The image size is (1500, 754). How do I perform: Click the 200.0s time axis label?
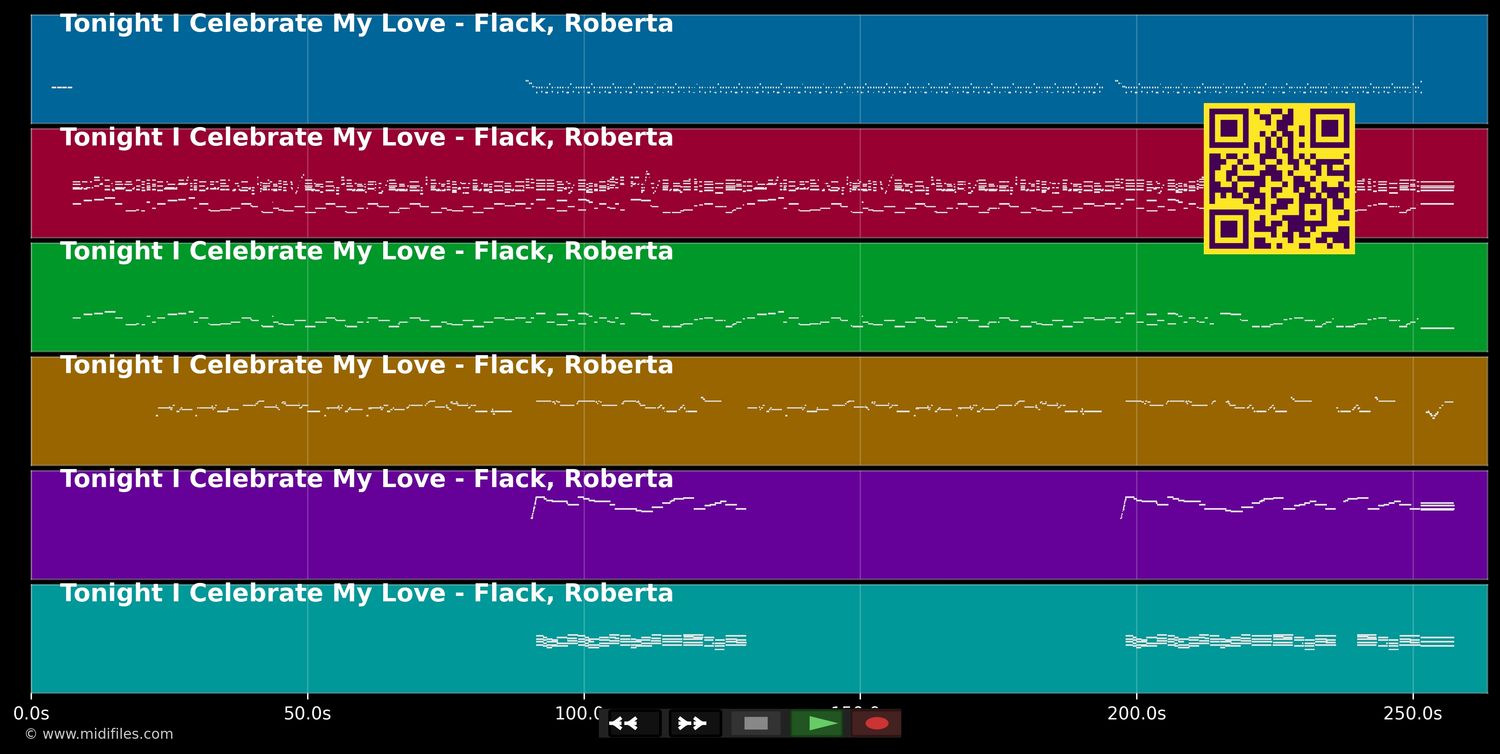click(x=1136, y=713)
